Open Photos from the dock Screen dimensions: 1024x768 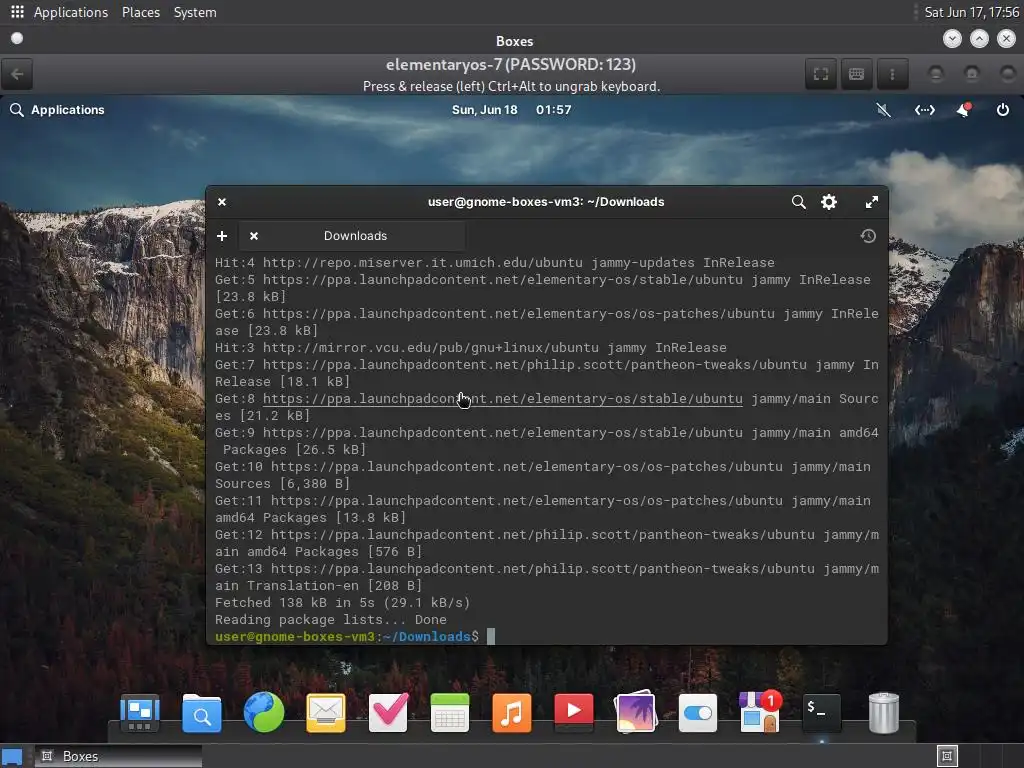click(x=635, y=712)
